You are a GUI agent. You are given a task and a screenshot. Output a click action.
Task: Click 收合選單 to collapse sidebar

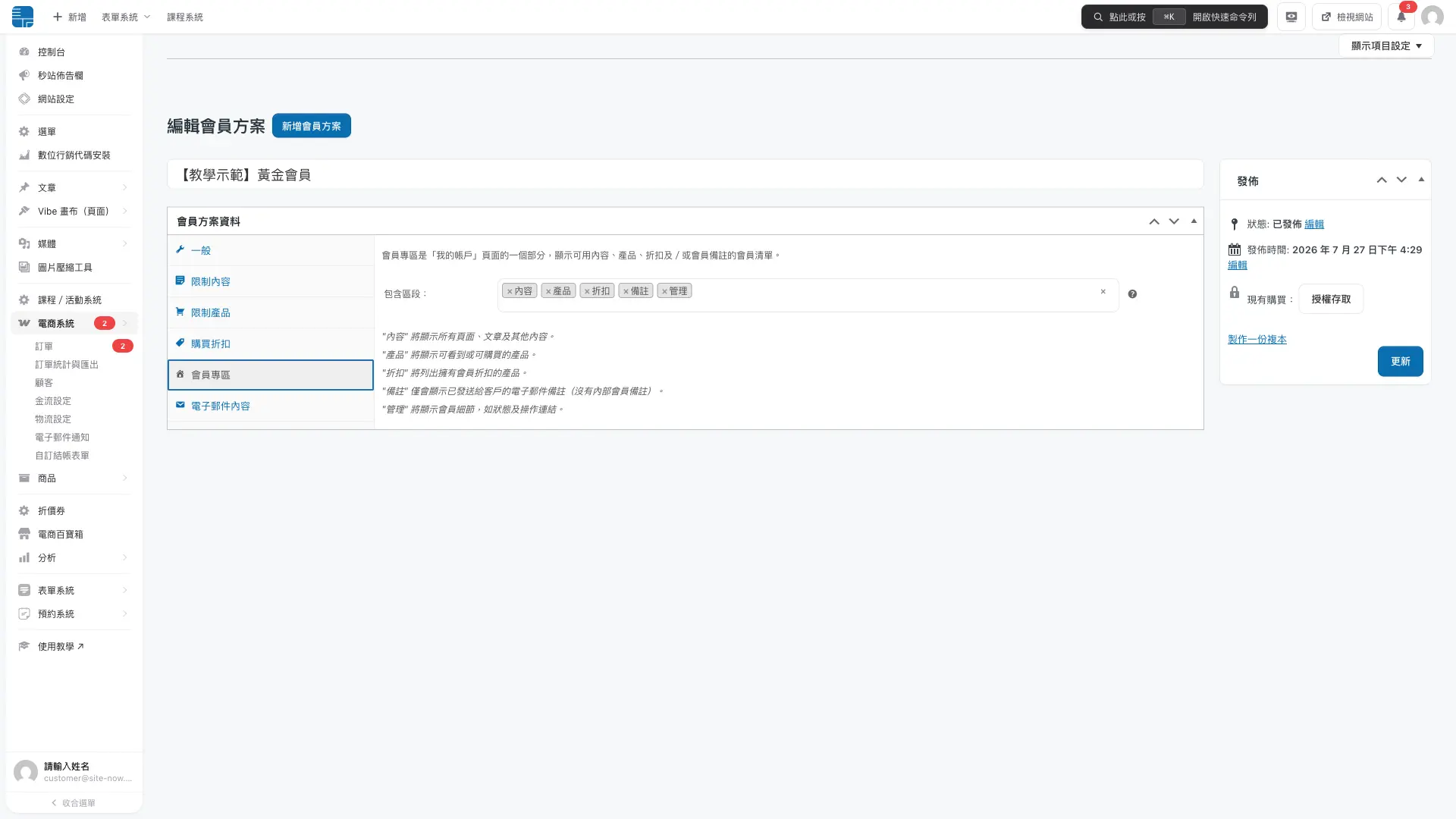(x=74, y=802)
